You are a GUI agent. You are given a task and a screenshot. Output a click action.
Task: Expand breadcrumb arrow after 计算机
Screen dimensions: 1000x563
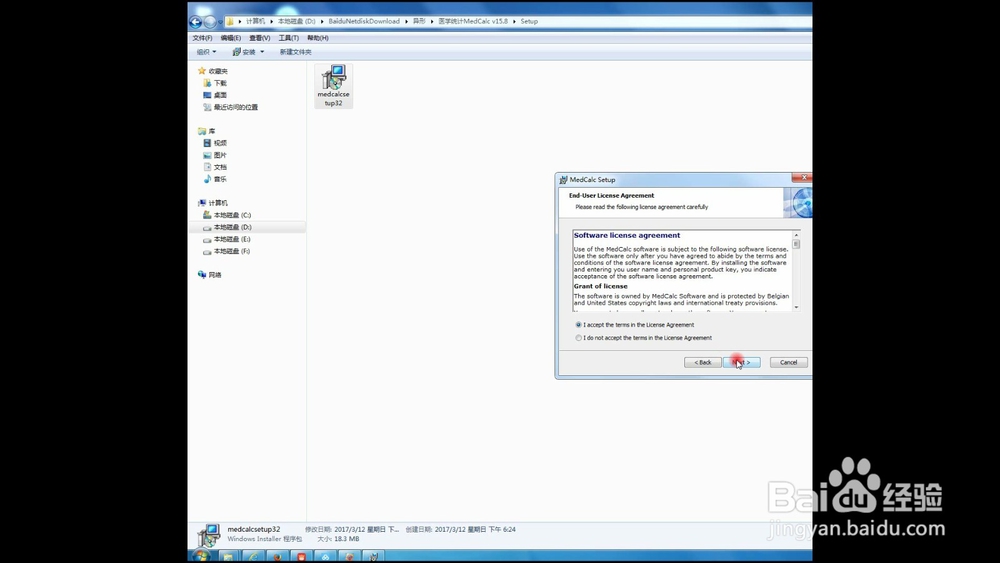271,21
